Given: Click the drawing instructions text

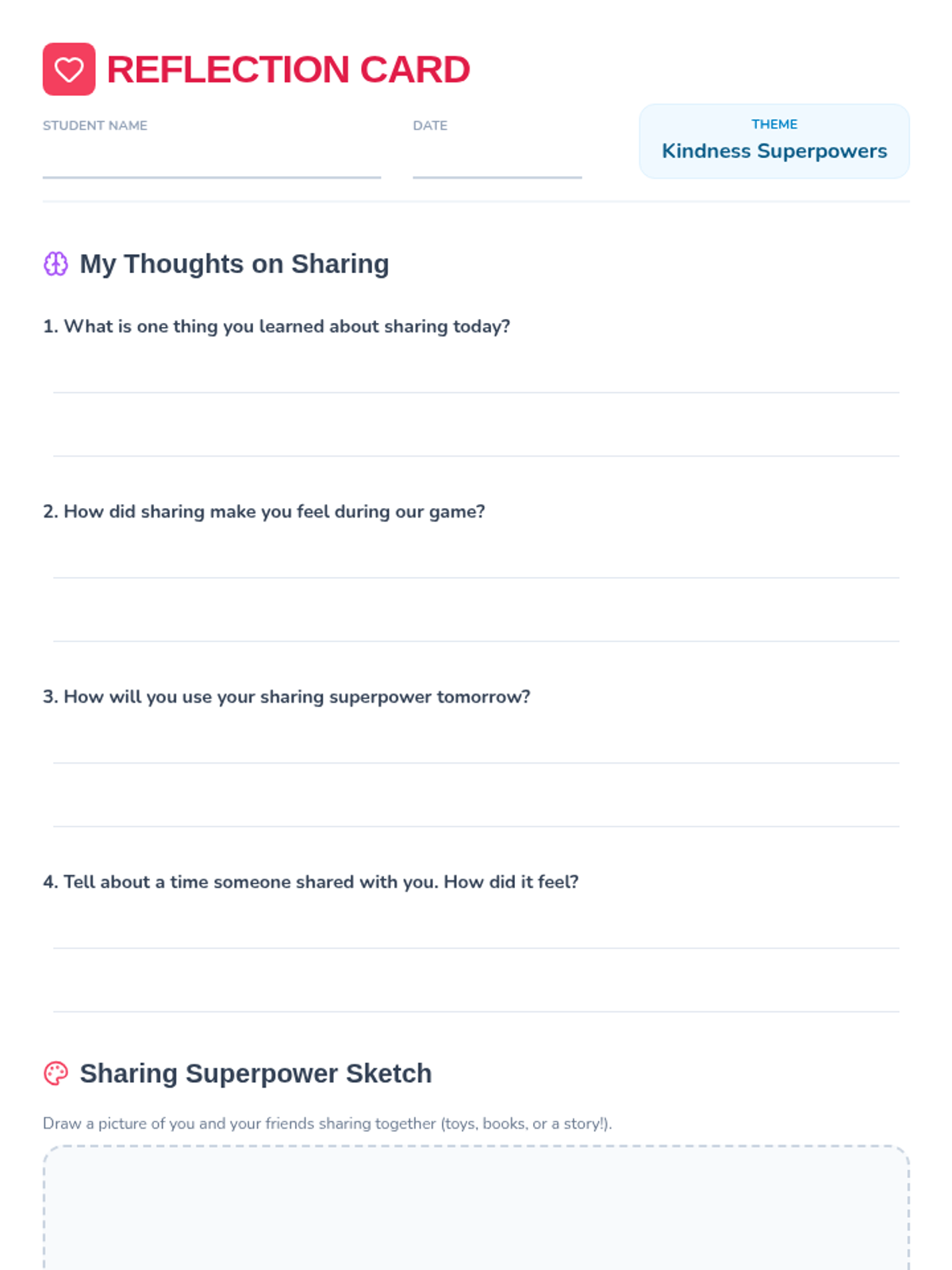Looking at the screenshot, I should [328, 1123].
